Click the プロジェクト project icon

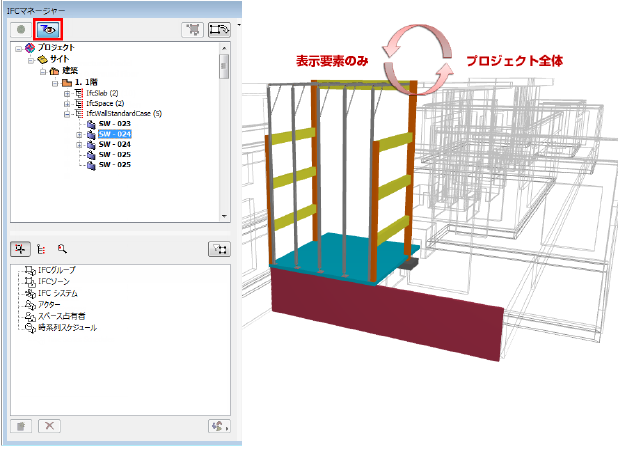click(x=30, y=48)
